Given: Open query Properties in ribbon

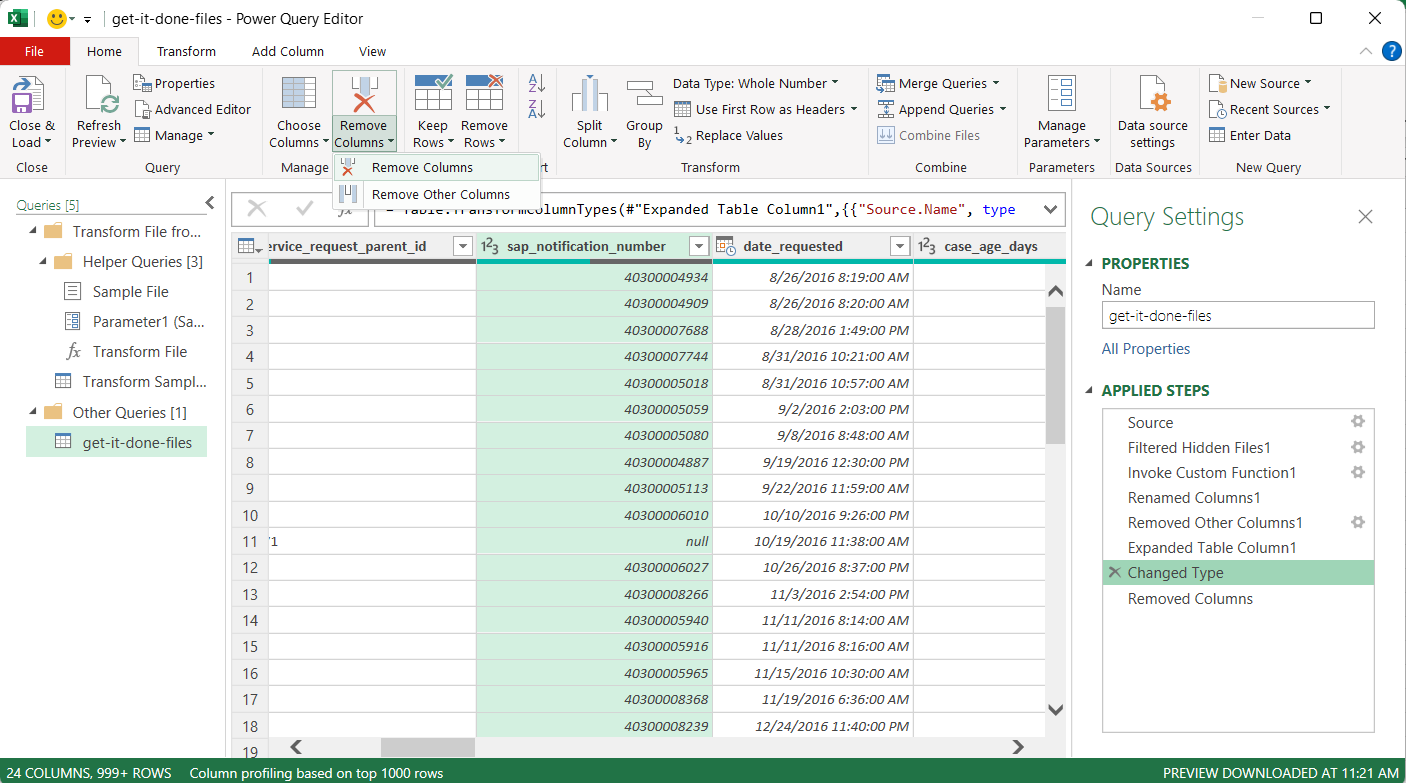Looking at the screenshot, I should 174,83.
